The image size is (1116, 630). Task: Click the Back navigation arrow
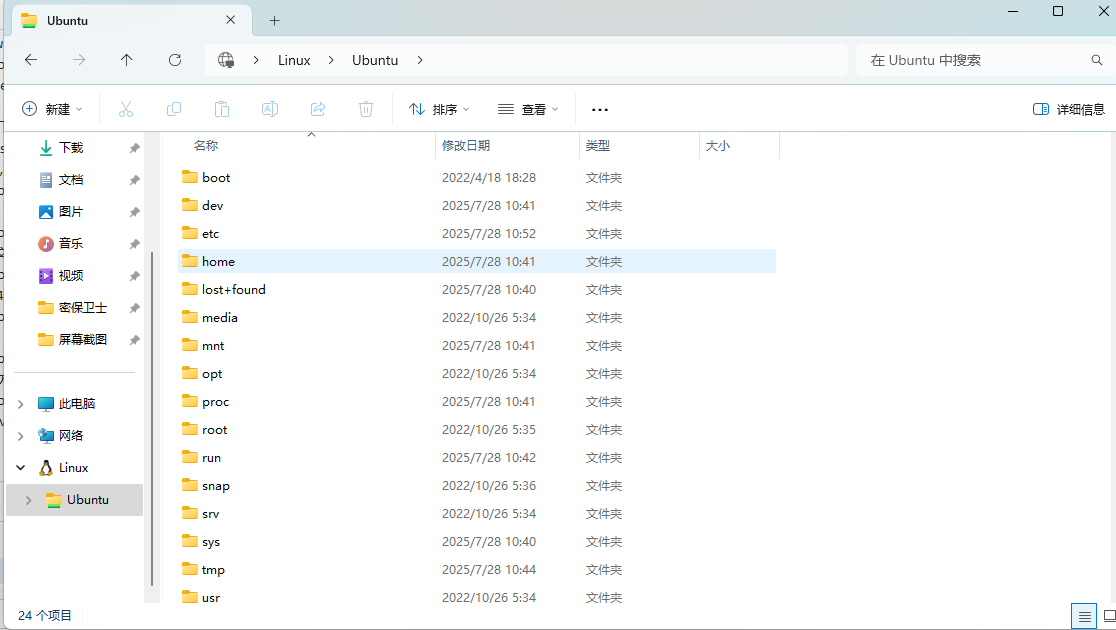coord(31,60)
